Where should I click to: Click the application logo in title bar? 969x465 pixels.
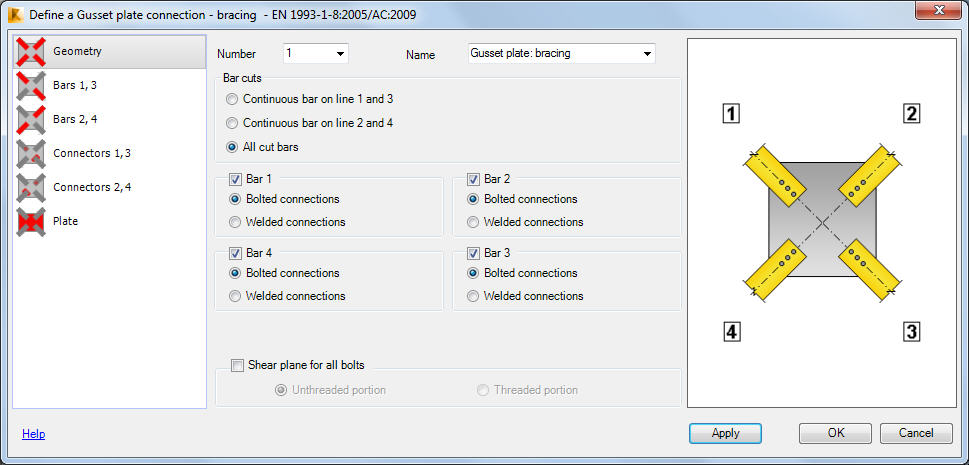[x=17, y=14]
